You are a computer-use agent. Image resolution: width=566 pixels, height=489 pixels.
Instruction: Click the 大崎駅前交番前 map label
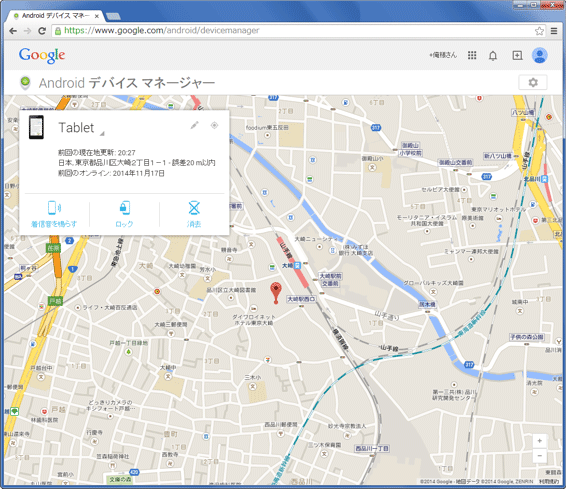330,280
